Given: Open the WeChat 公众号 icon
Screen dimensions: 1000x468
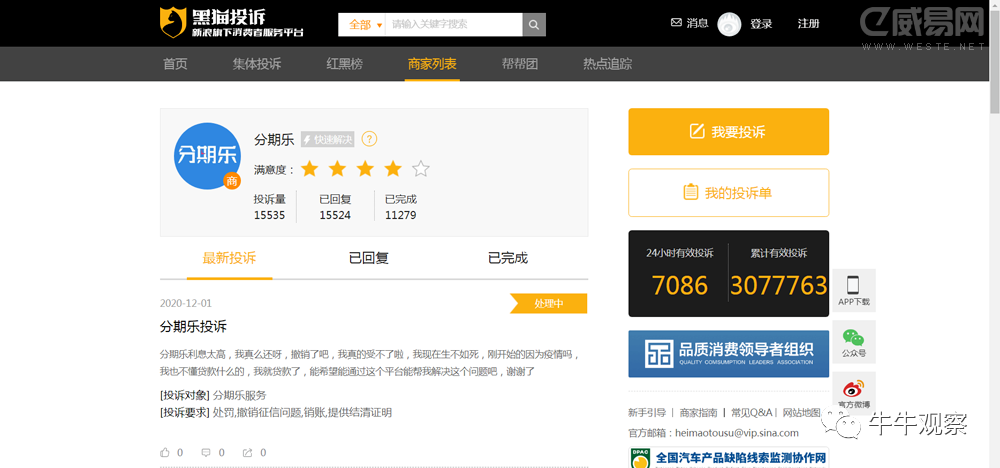Looking at the screenshot, I should (x=853, y=340).
